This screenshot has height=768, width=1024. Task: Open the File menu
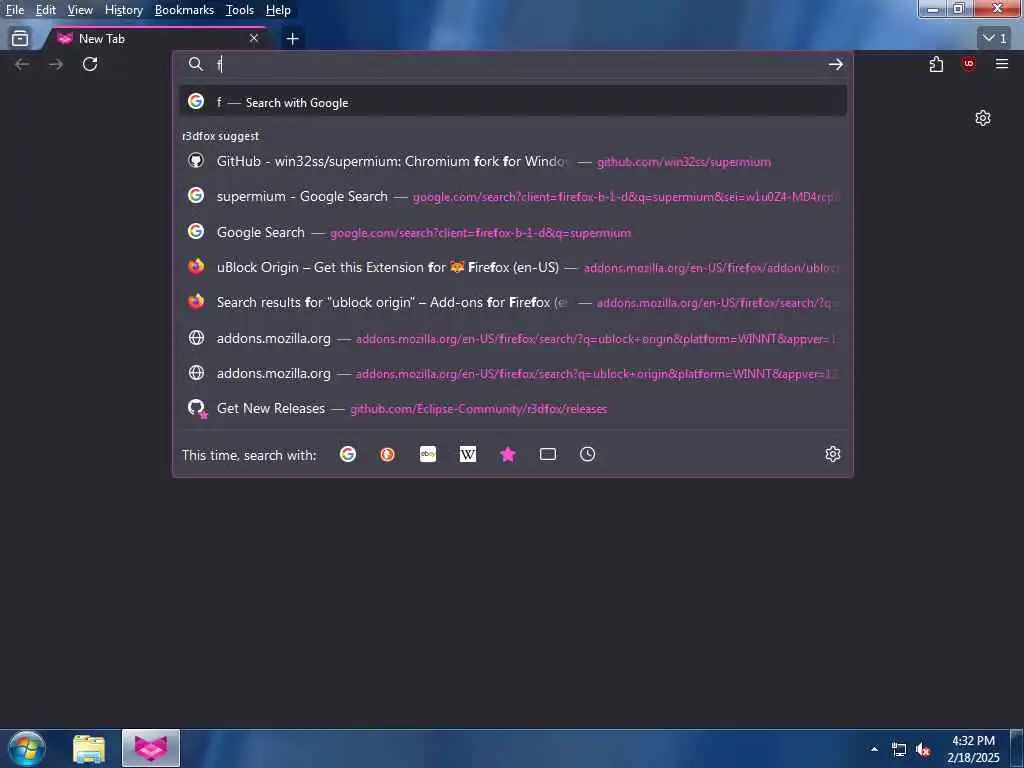click(x=15, y=10)
